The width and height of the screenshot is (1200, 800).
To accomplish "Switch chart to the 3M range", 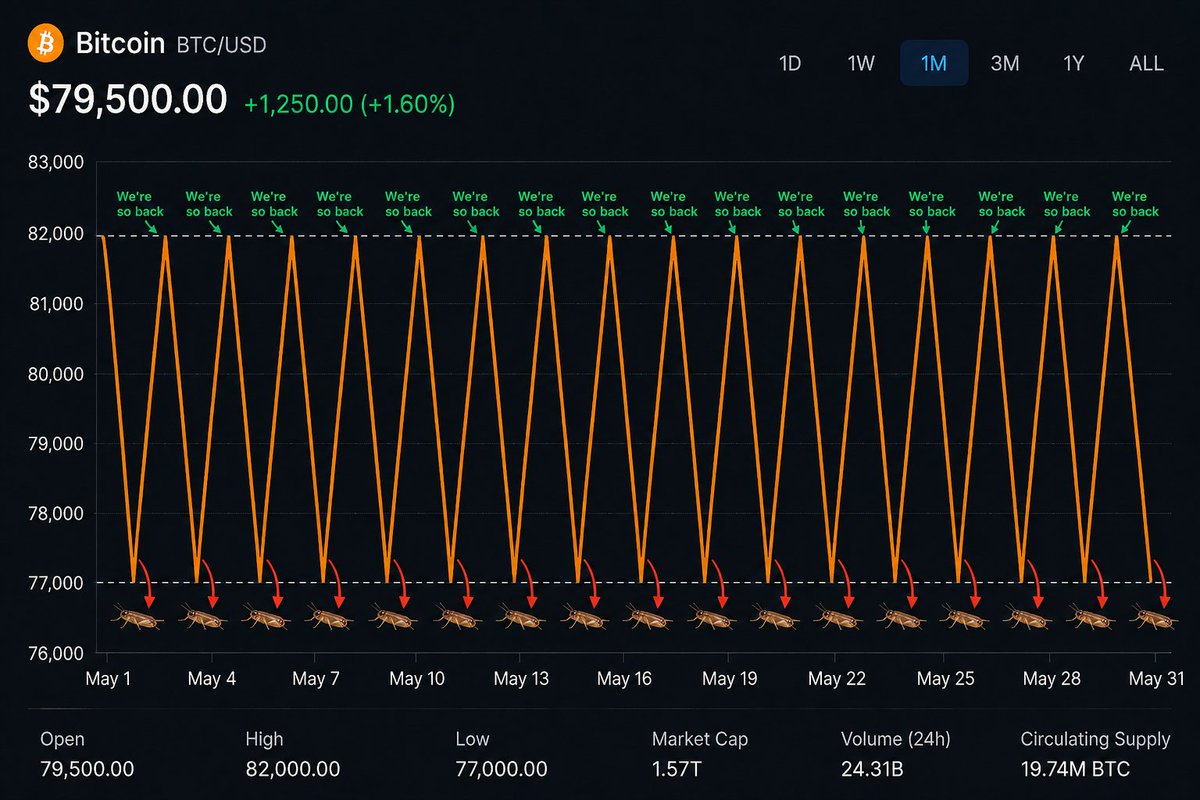I will tap(1004, 63).
